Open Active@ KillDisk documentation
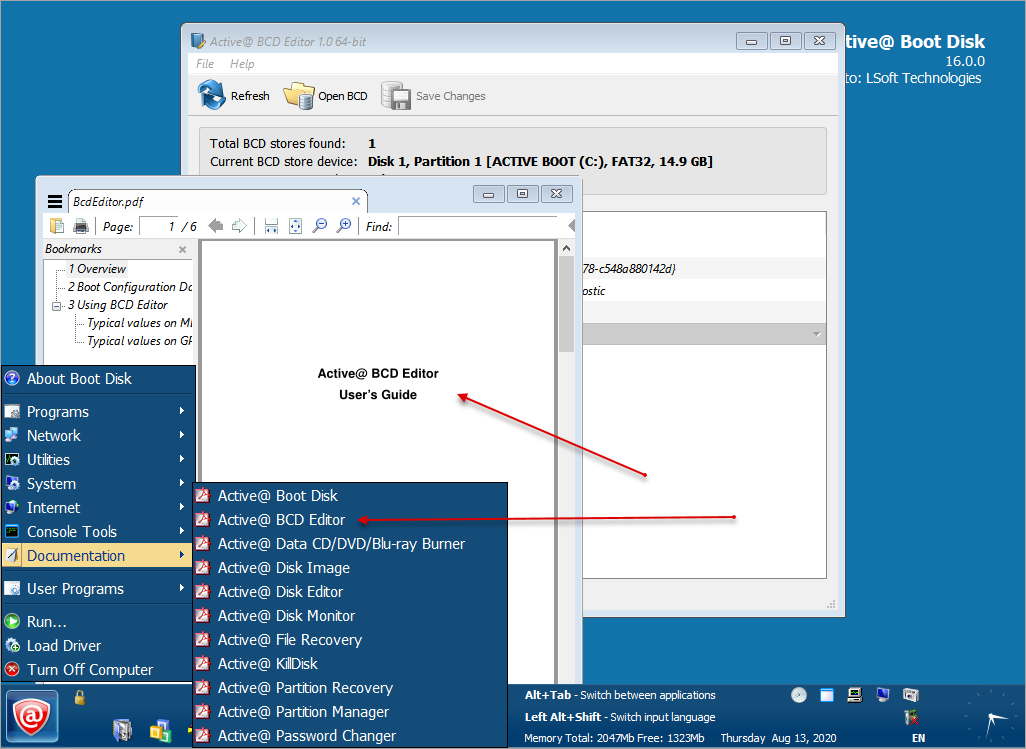The height and width of the screenshot is (749, 1026). click(x=350, y=664)
